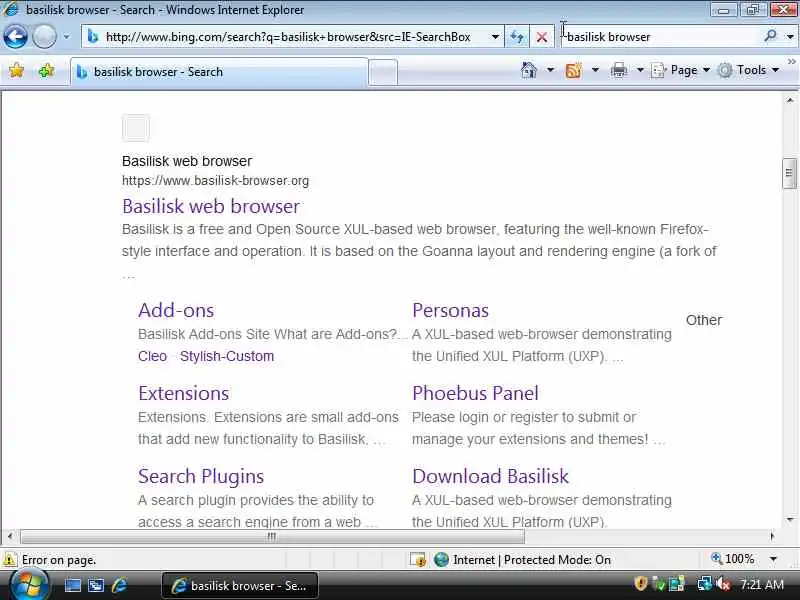Screen dimensions: 800x600
Task: Refresh the page with the Refresh icon
Action: pyautogui.click(x=517, y=37)
